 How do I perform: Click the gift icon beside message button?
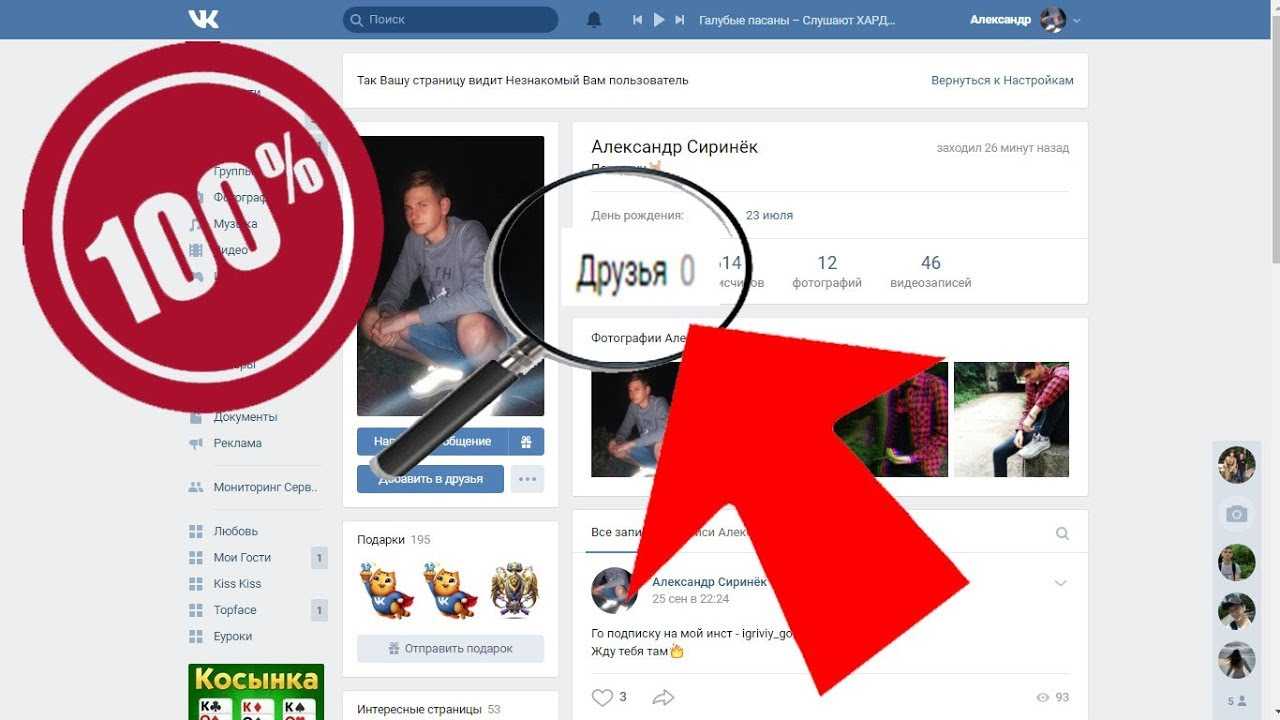point(526,441)
